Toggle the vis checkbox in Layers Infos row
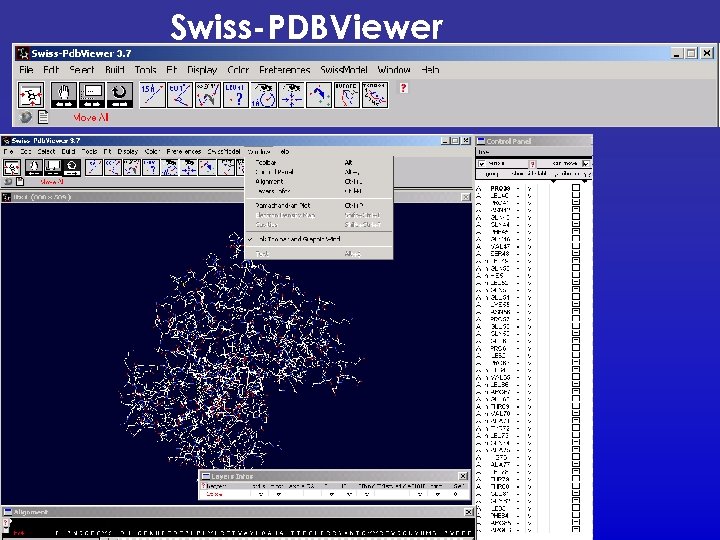 click(260, 494)
